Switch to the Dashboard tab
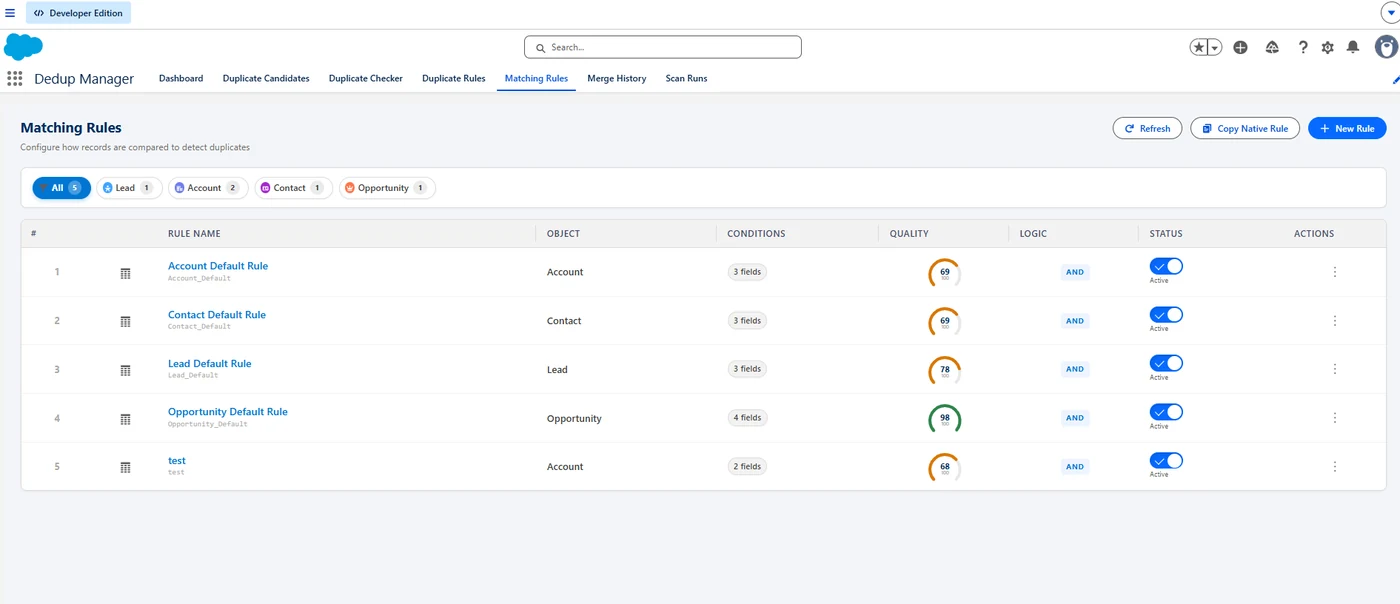1400x604 pixels. [x=181, y=78]
